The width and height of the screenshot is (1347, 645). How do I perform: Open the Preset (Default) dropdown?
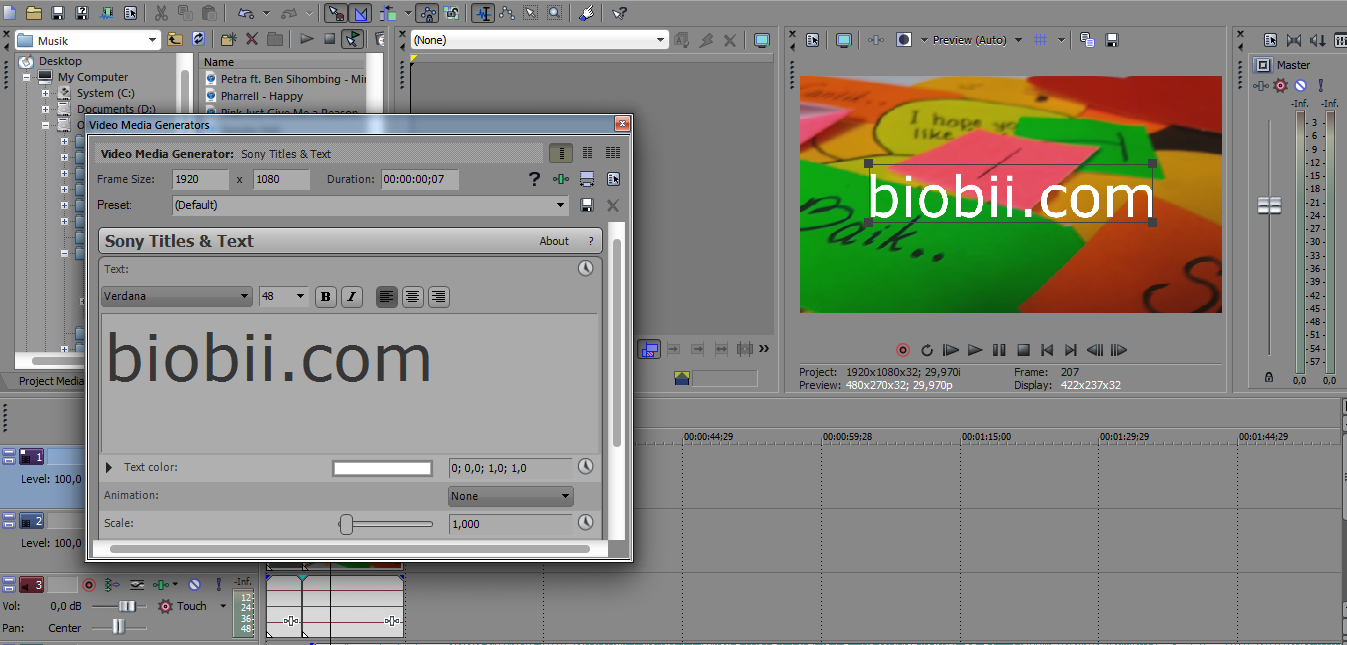[561, 205]
